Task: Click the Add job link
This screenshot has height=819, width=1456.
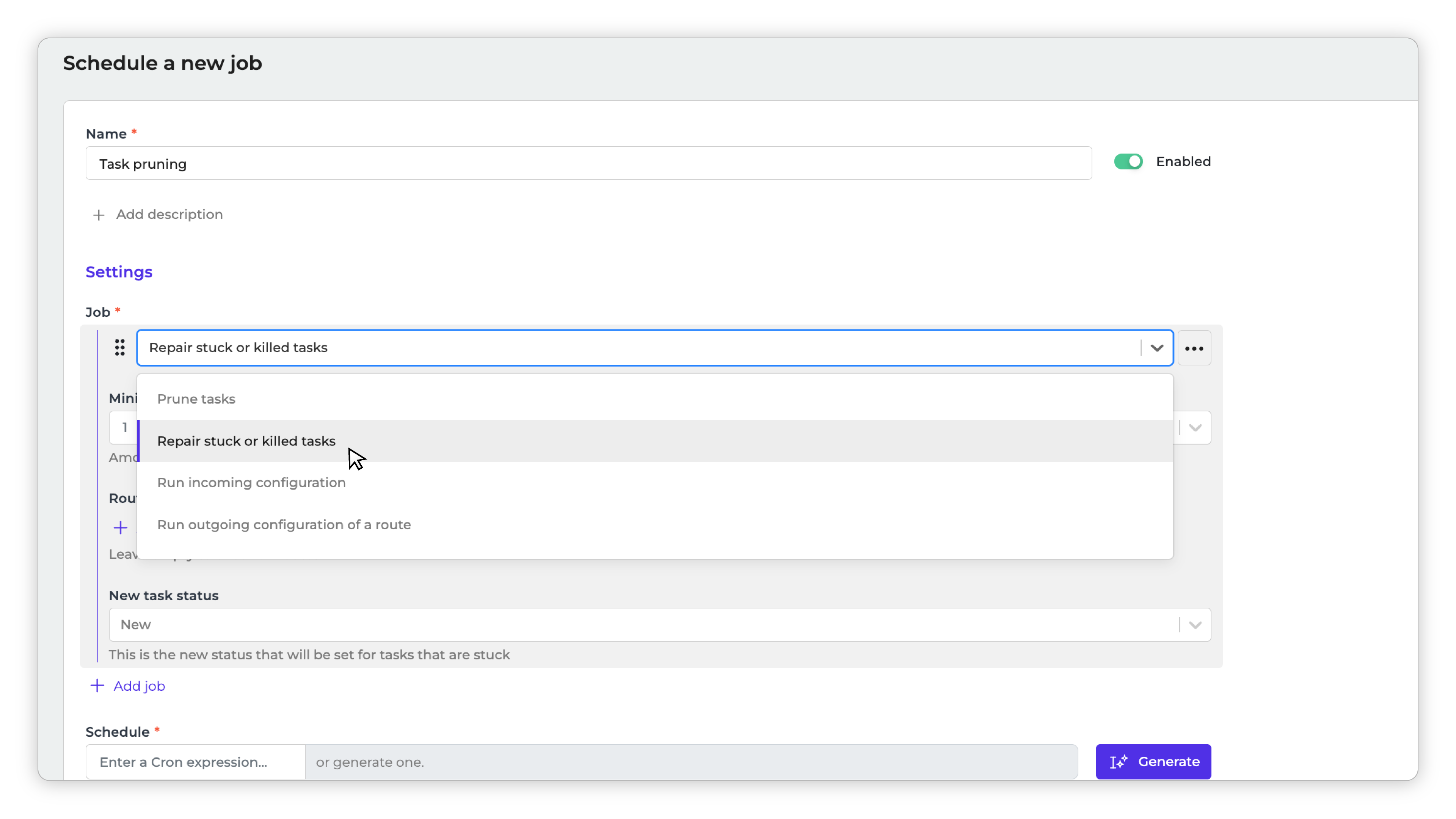Action: click(139, 686)
